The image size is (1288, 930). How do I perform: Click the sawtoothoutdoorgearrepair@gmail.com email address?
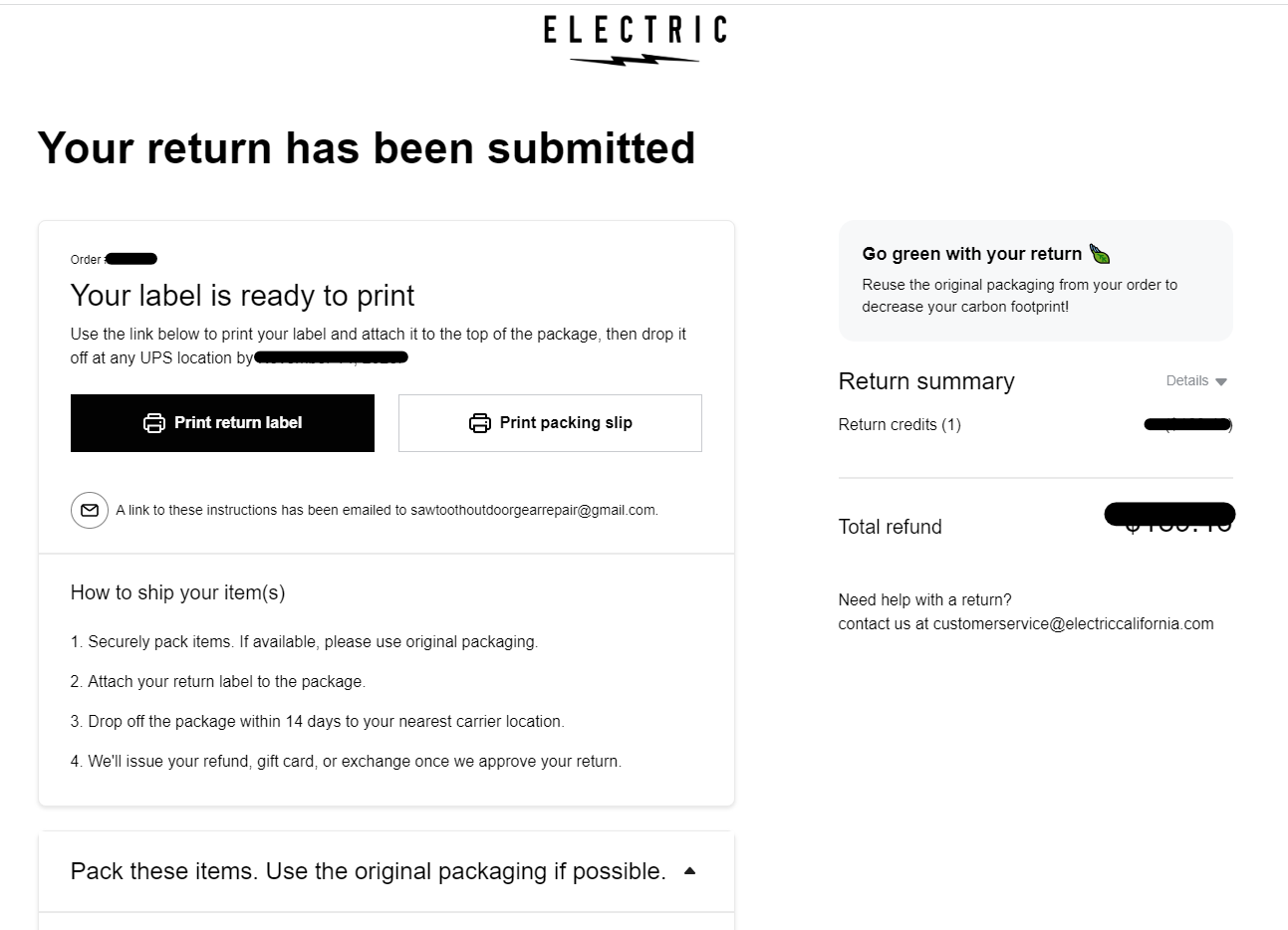(533, 510)
